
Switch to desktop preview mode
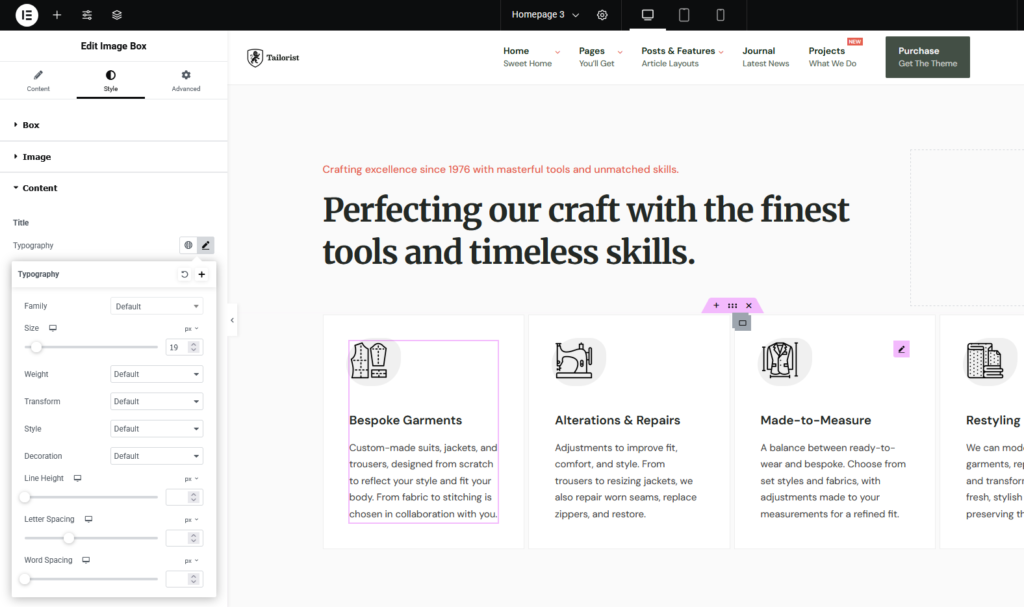647,14
